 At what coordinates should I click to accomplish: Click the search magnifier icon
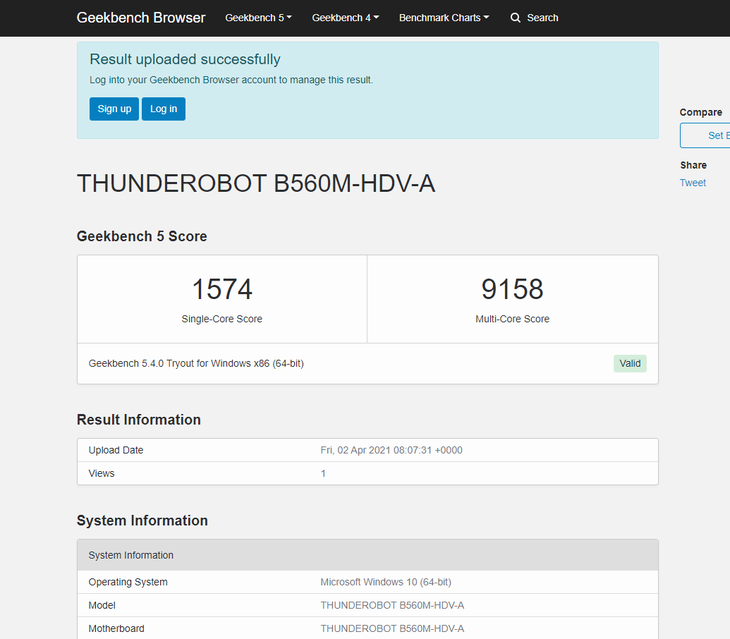[516, 18]
